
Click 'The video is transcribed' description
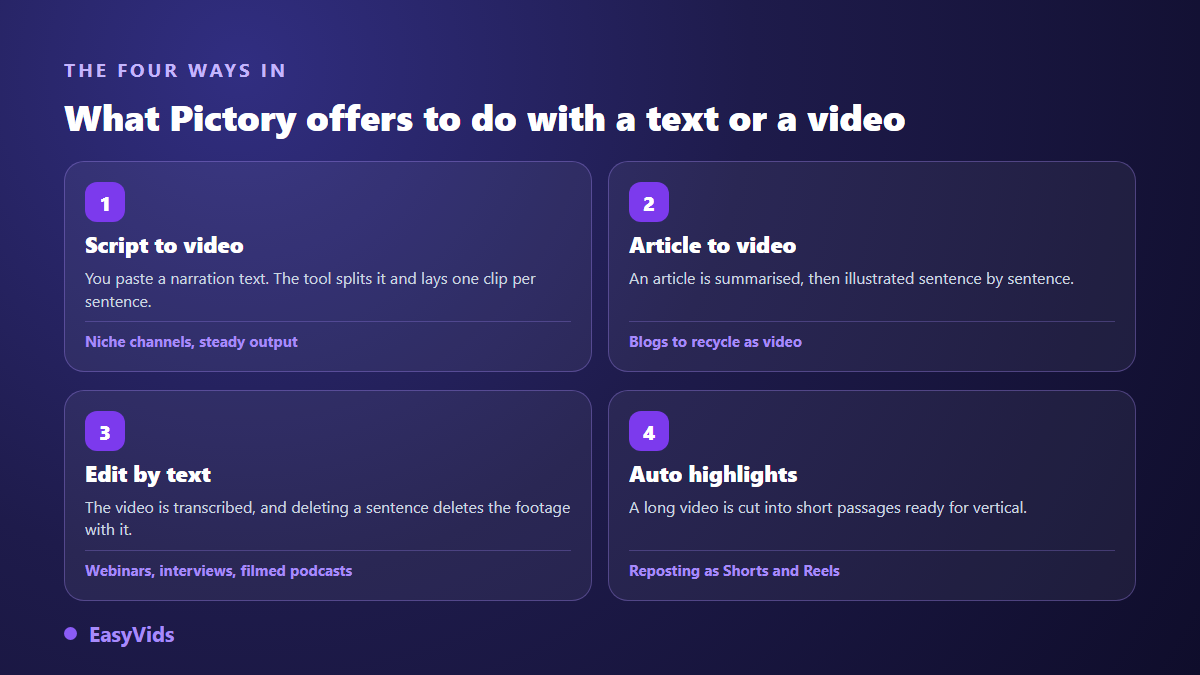click(x=328, y=518)
